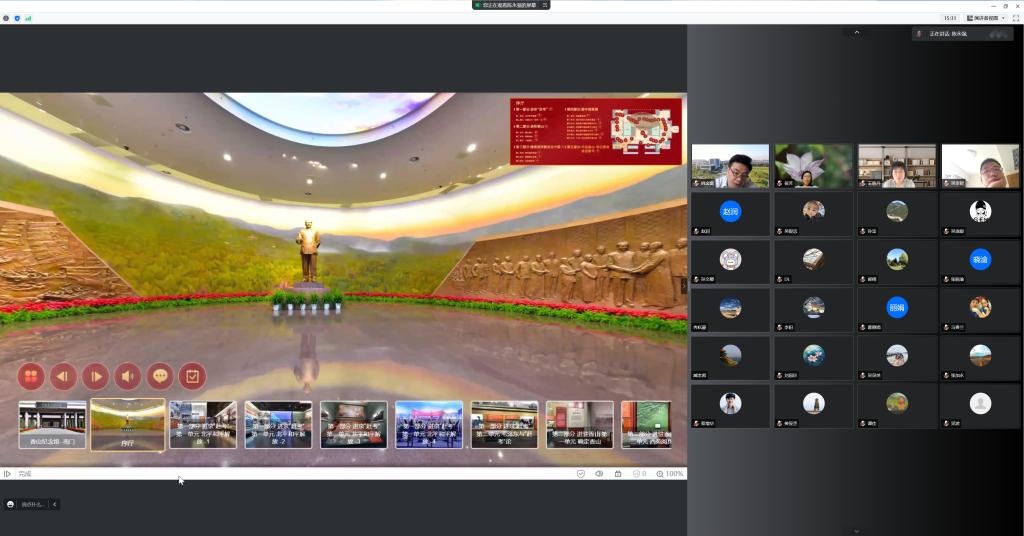Screen dimensions: 1024x536
Task: Click the blue security shield icon
Action: [x=17, y=18]
